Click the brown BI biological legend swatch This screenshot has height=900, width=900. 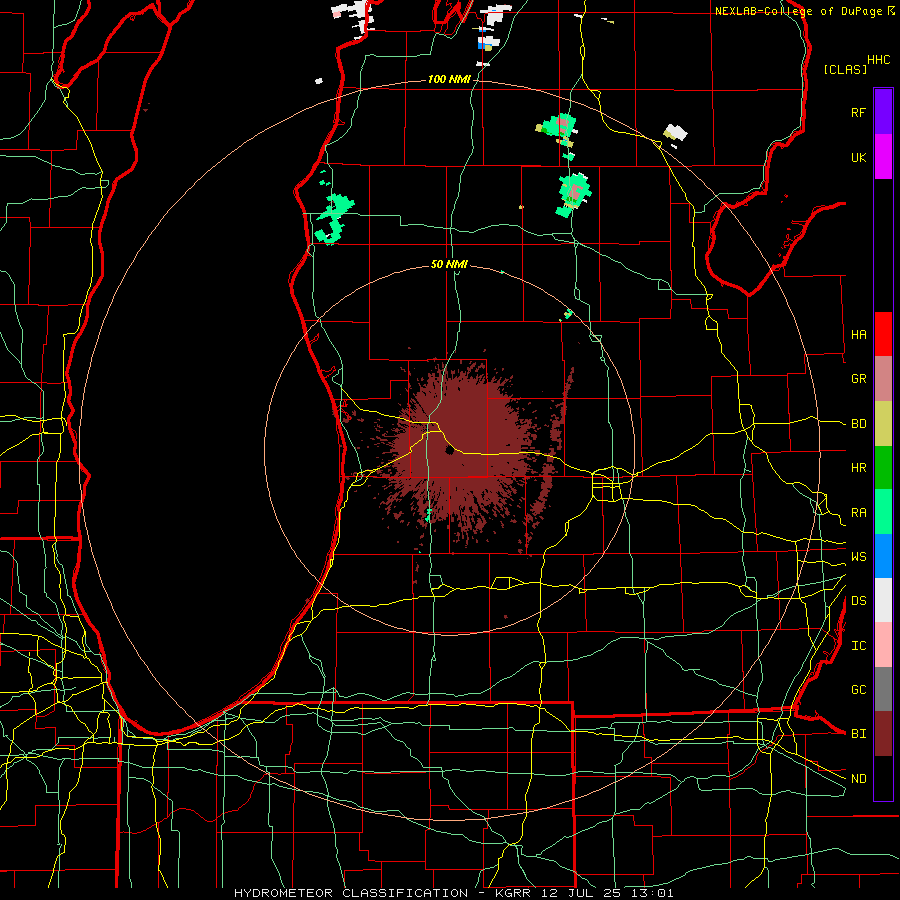tap(883, 734)
